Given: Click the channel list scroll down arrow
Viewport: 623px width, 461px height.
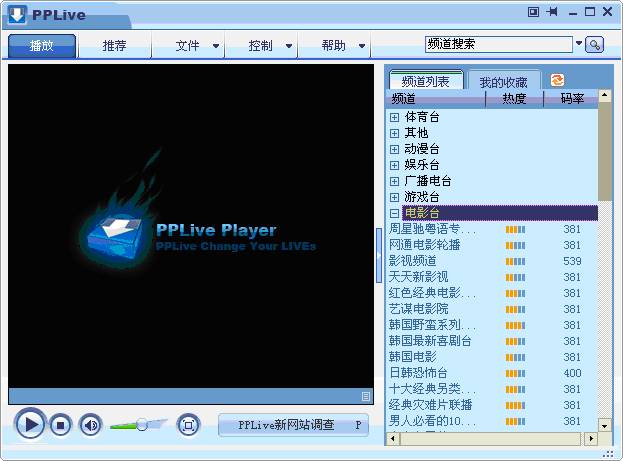Looking at the screenshot, I should pyautogui.click(x=604, y=426).
